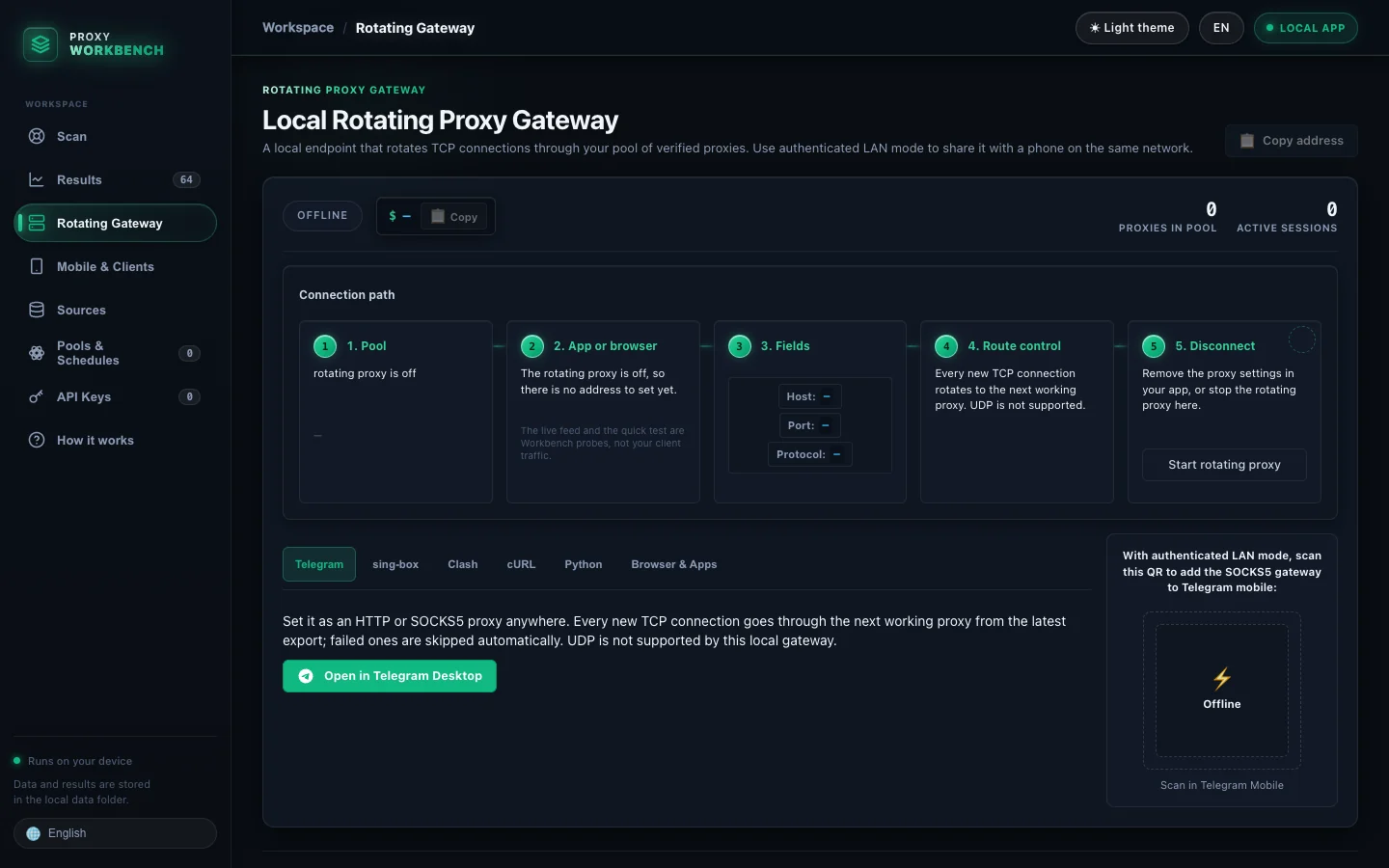The image size is (1389, 868).
Task: Click the lightning bolt Offline icon
Action: pyautogui.click(x=1222, y=679)
